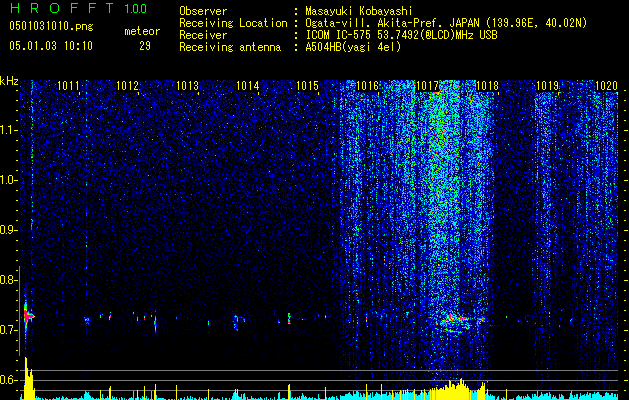Screen dimensions: 629x400
Task: Click the strong red meteor echo at left edge
Action: [x=28, y=316]
